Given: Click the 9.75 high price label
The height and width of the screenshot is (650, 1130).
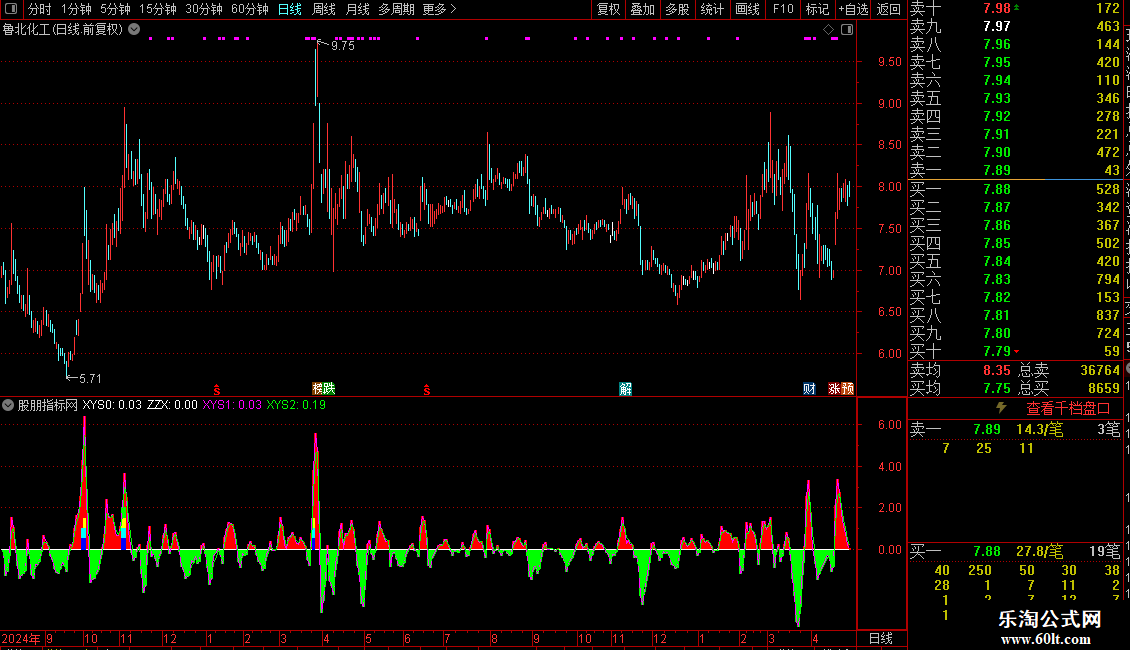Looking at the screenshot, I should tap(343, 45).
